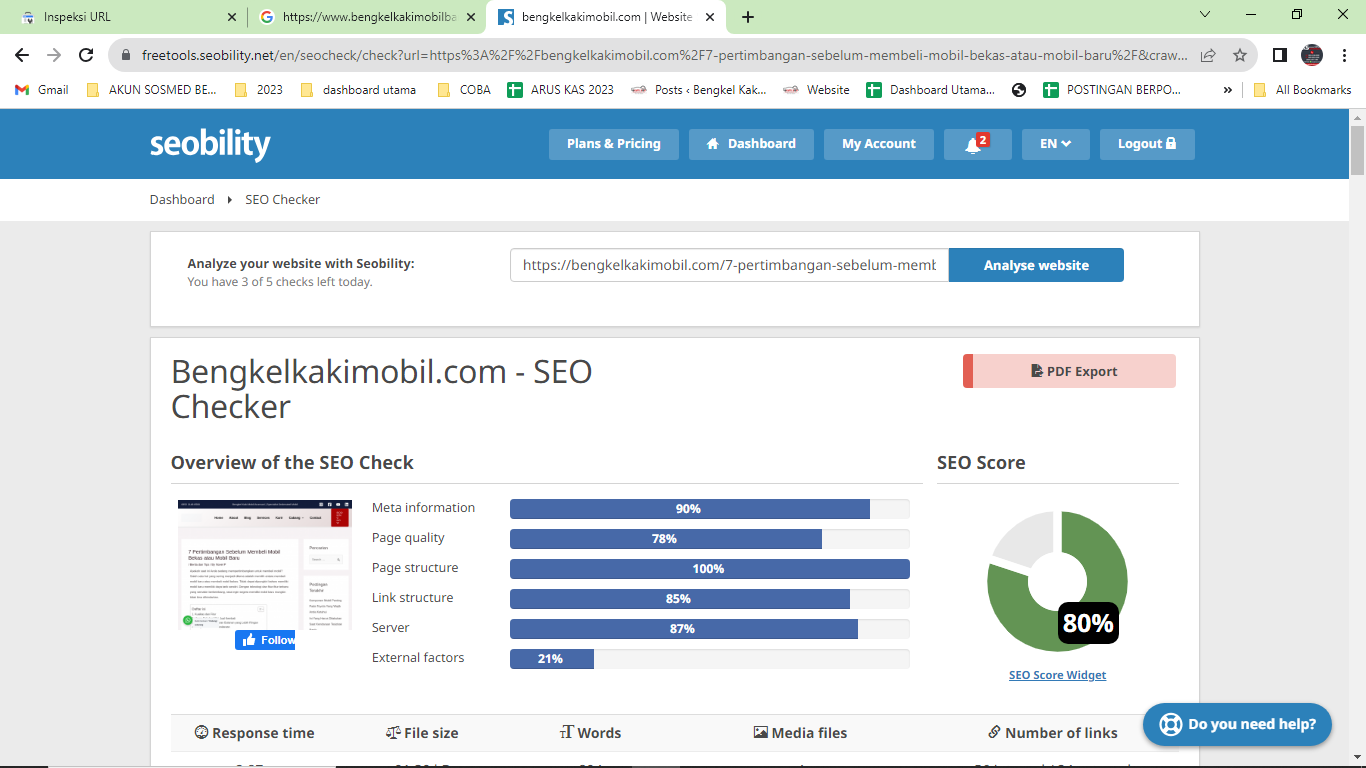The image size is (1366, 768).
Task: Click the Logout button
Action: tap(1147, 144)
